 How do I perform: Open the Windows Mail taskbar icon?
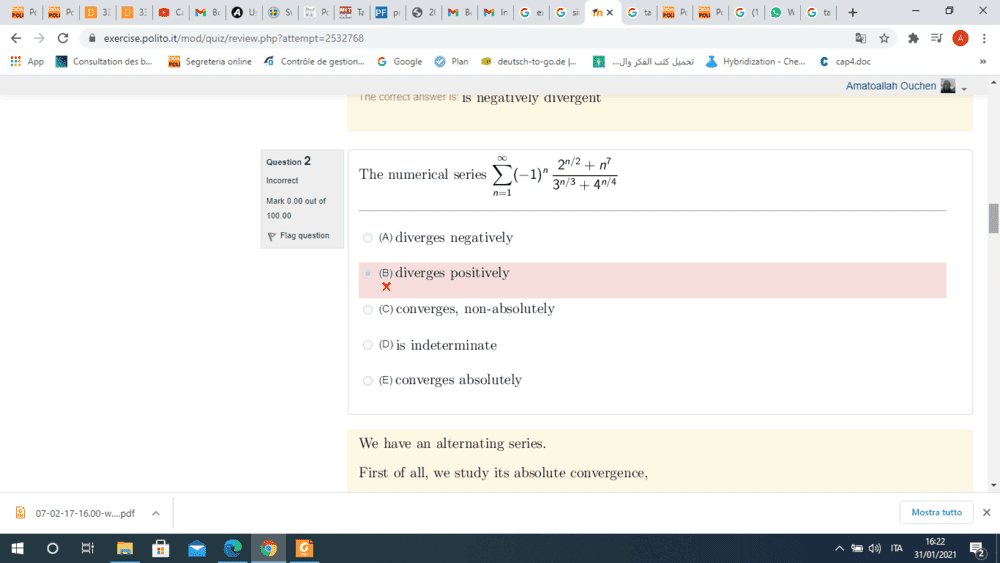tap(196, 548)
